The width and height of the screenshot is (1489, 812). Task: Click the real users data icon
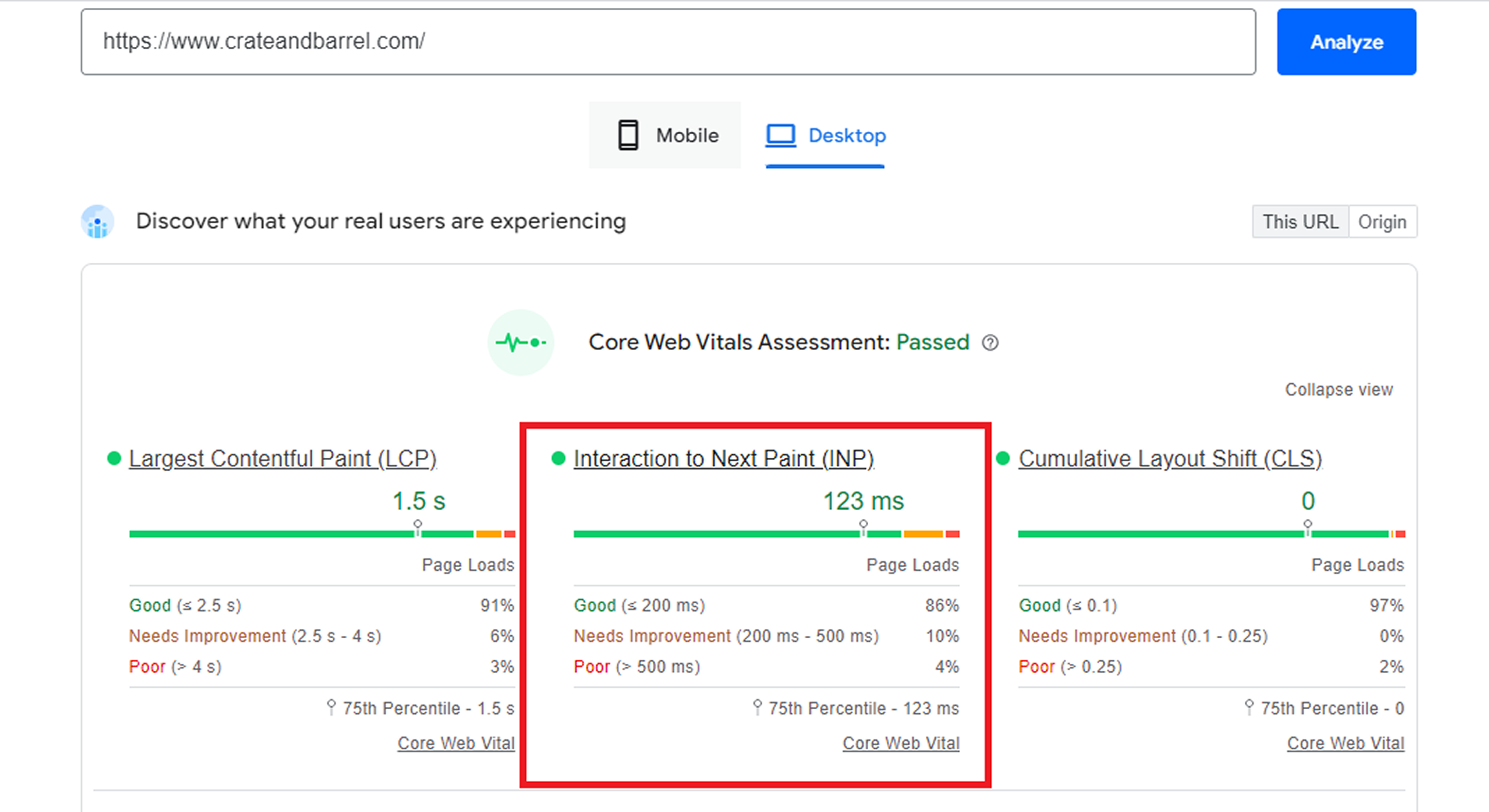97,222
